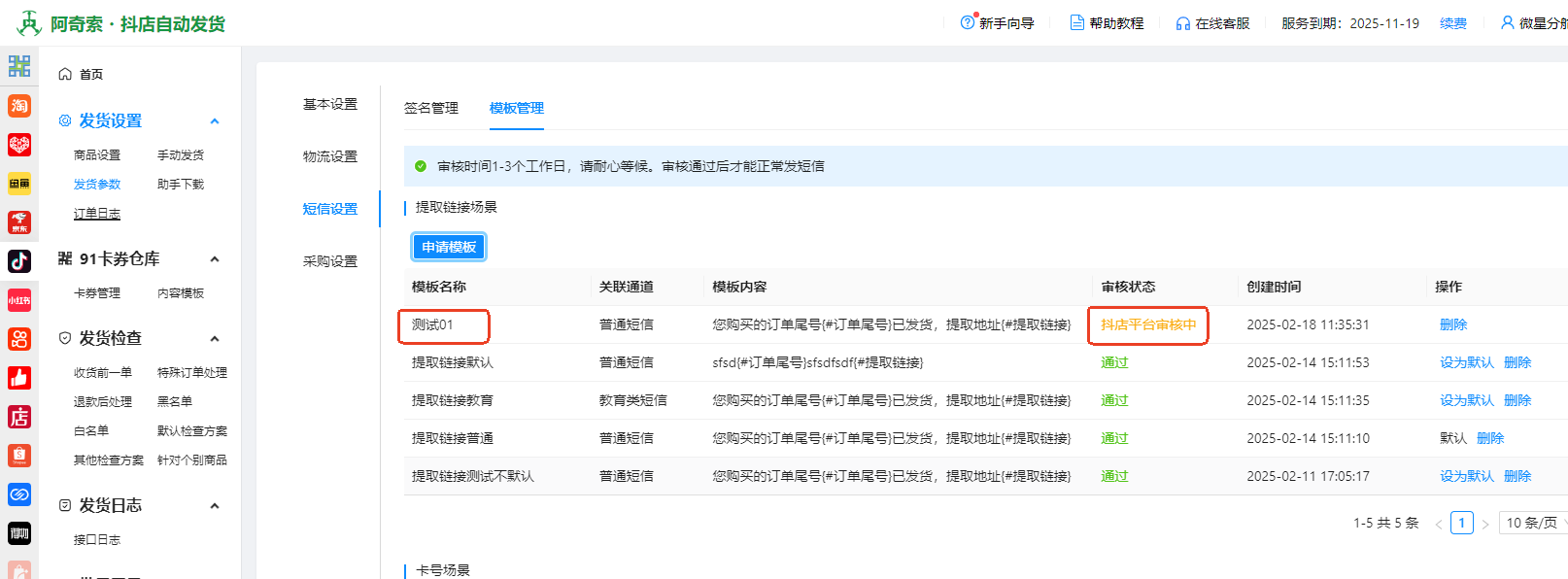1568x579 pixels.
Task: Open 基本设置 in the settings menu
Action: tap(330, 104)
